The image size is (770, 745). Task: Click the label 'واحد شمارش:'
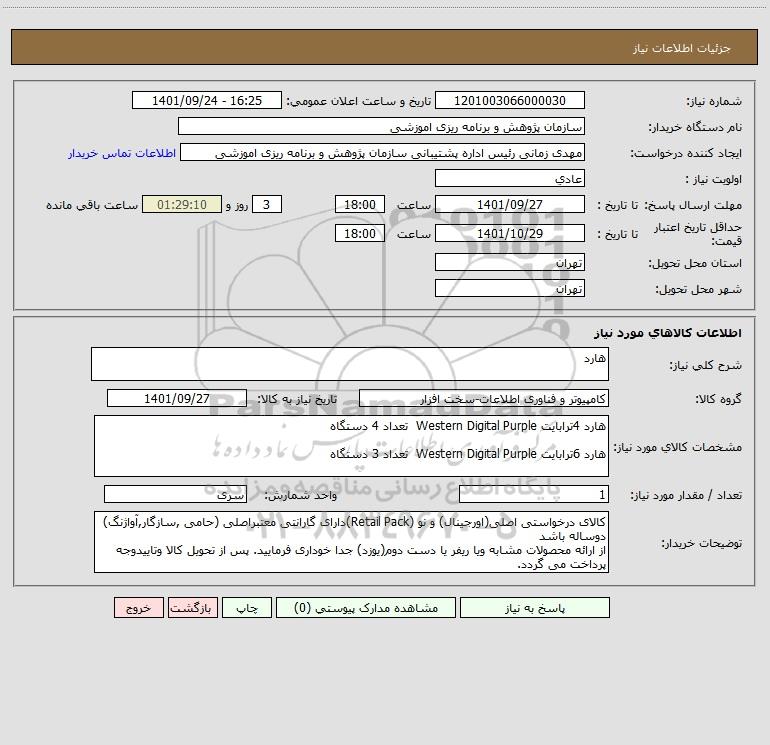point(301,495)
